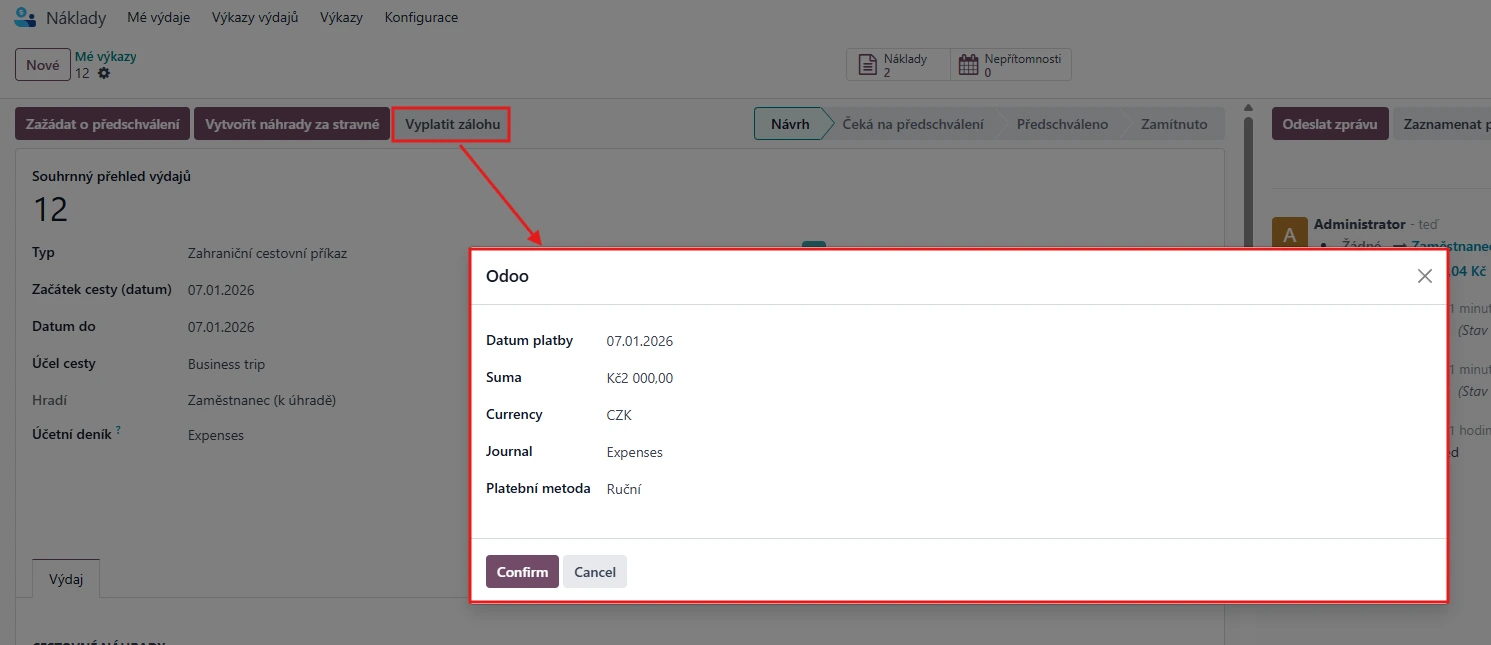Open the Konfigurace menu
1491x645 pixels.
pos(421,18)
